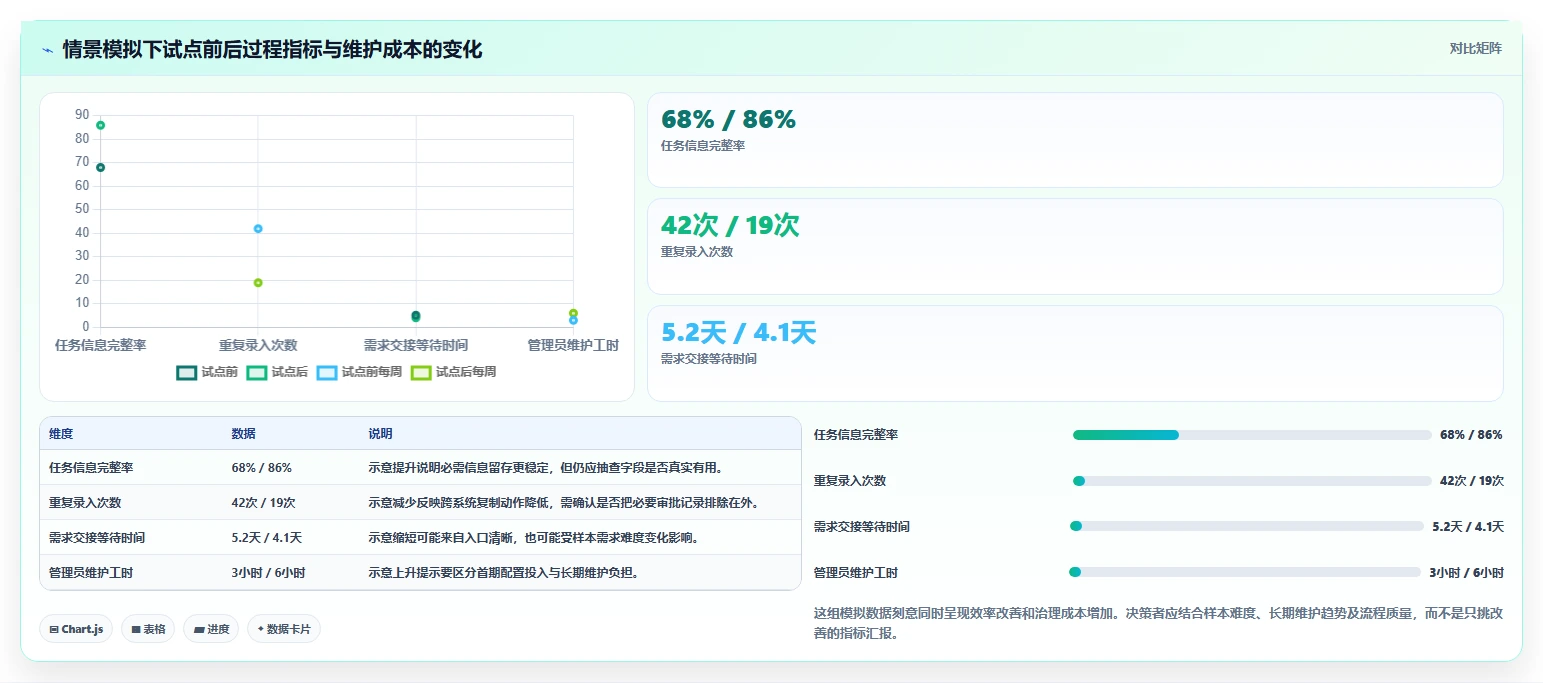Click the 5.2天 / 4.1天 data card value

[739, 332]
